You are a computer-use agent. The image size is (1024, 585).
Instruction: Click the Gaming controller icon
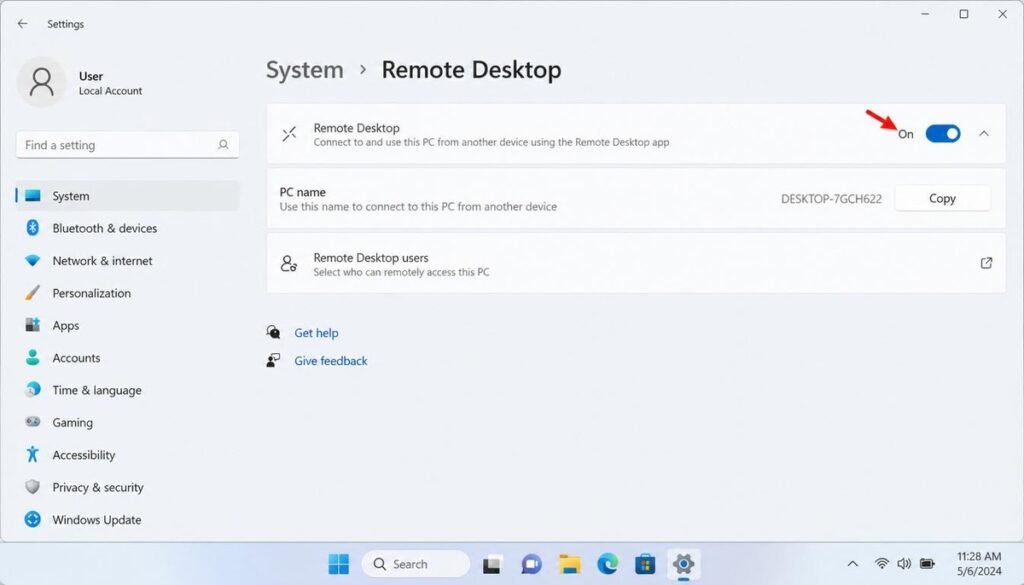(x=33, y=422)
